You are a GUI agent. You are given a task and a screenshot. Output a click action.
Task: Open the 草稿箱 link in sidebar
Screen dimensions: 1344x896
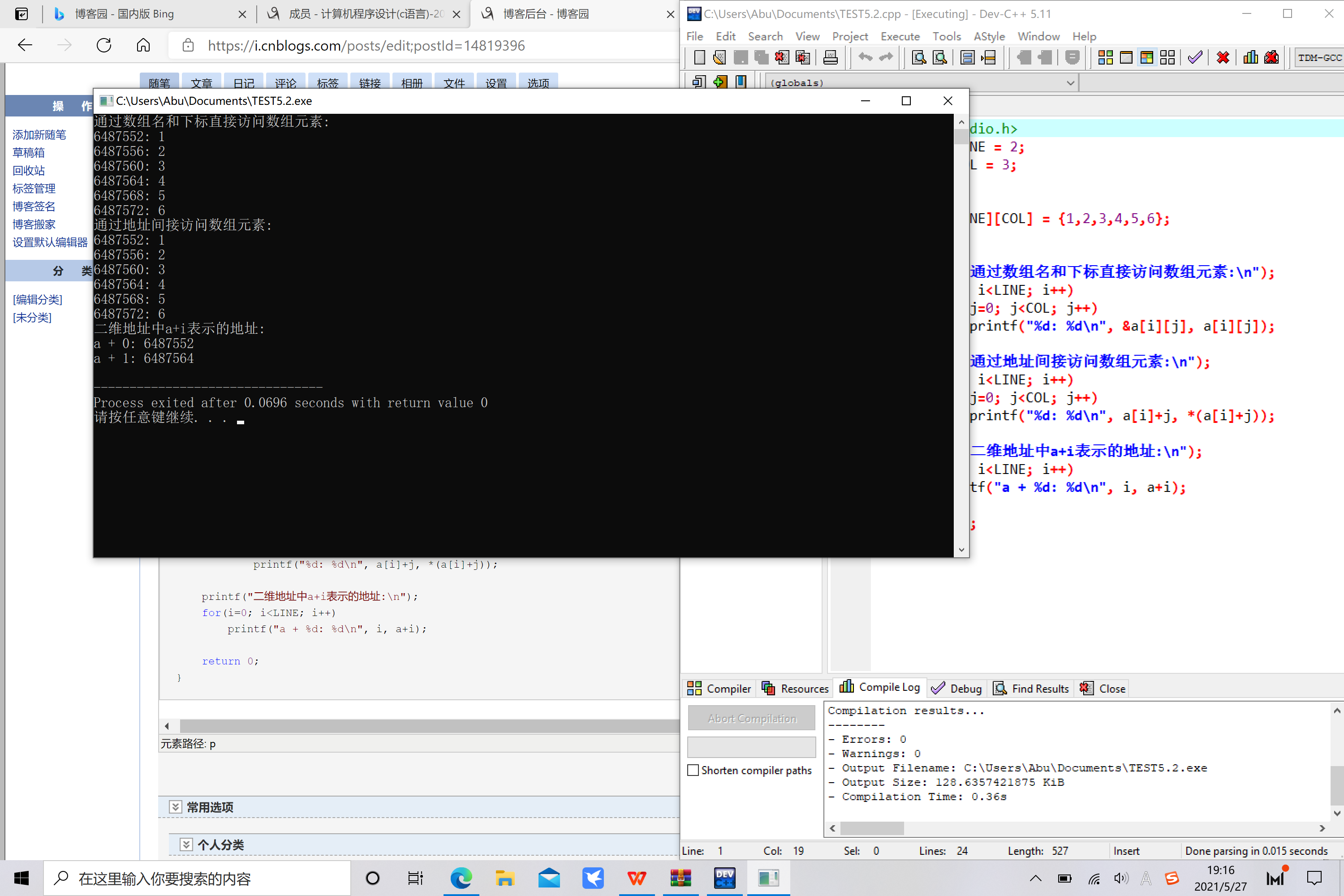(x=29, y=153)
